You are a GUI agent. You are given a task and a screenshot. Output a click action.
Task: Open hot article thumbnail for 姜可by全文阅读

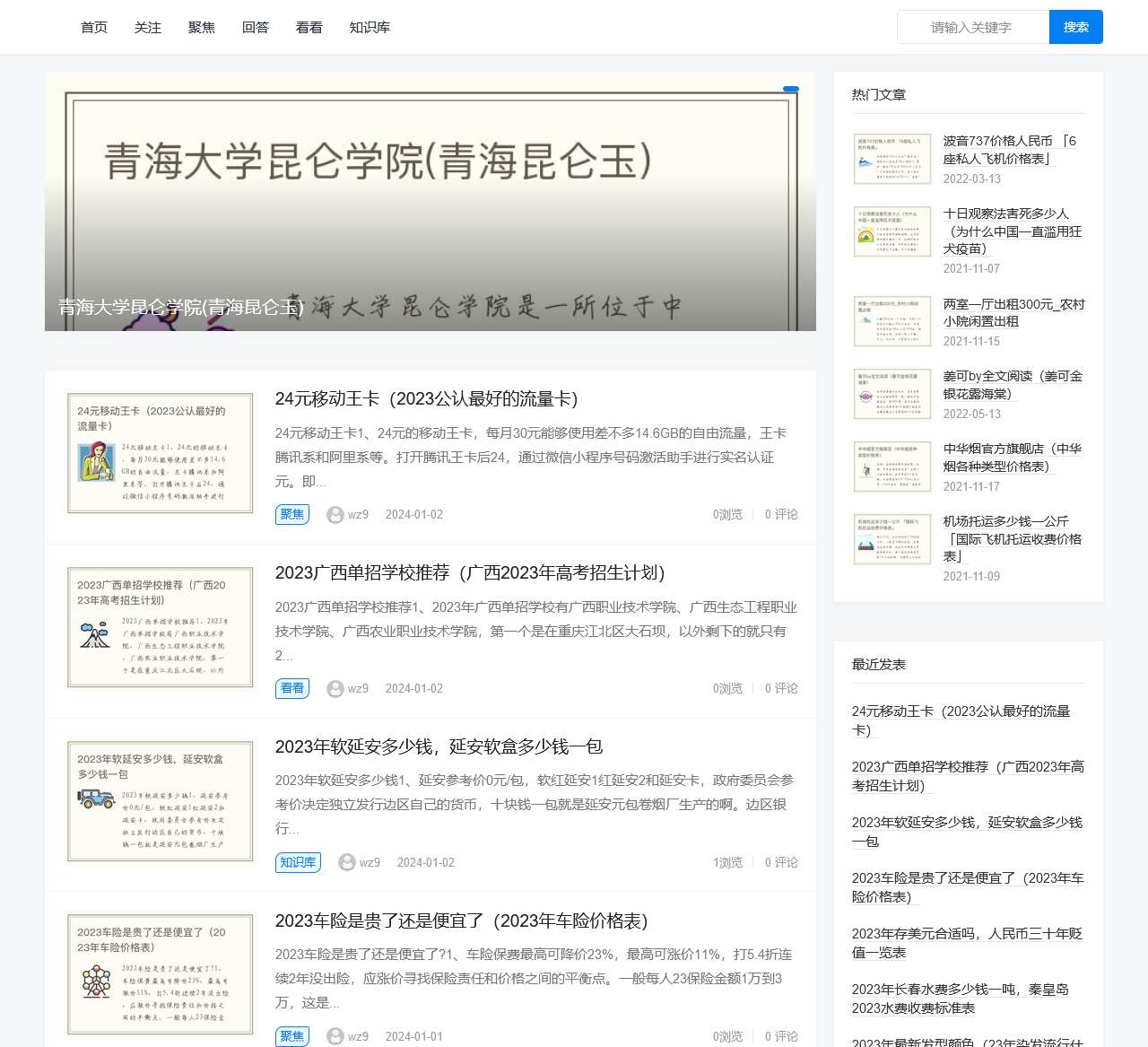point(892,393)
